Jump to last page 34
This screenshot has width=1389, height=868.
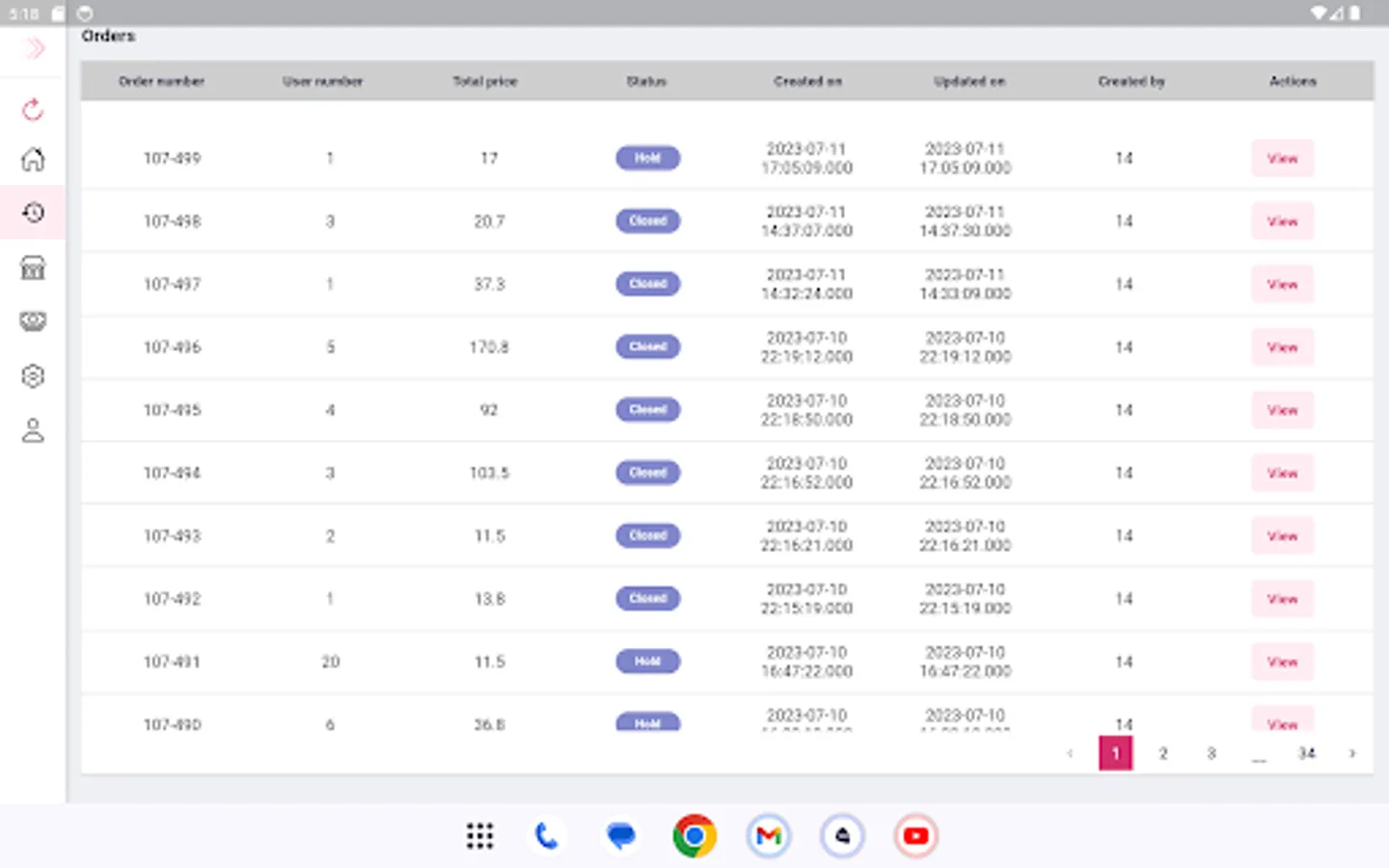[x=1306, y=753]
